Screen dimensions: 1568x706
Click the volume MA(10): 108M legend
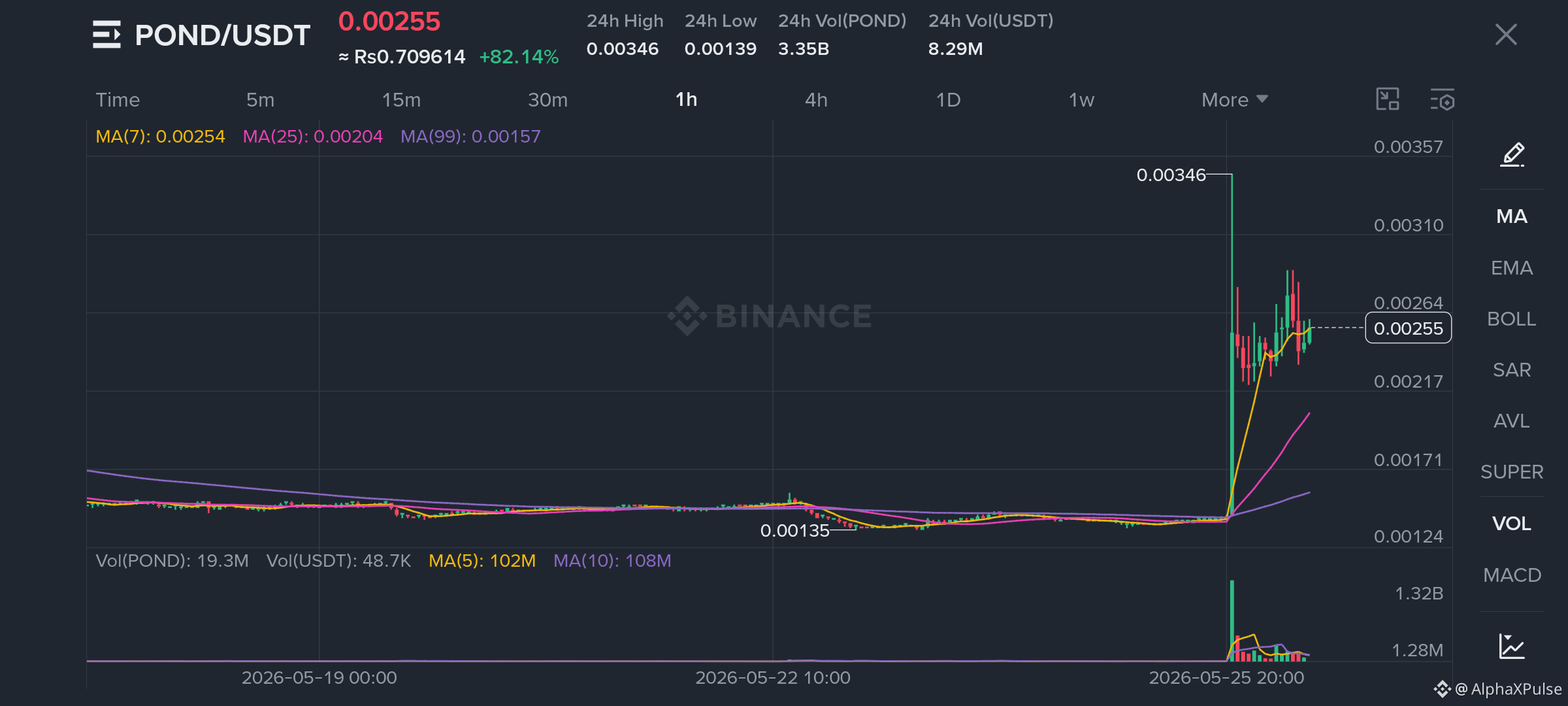click(x=612, y=561)
